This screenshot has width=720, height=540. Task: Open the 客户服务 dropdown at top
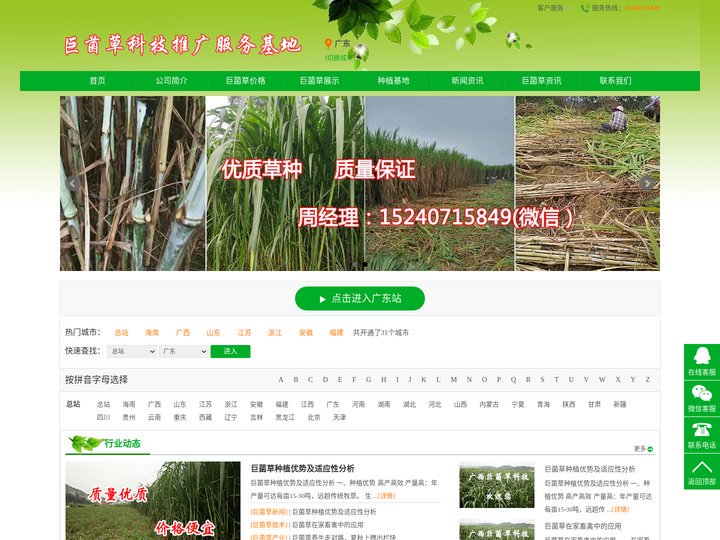553,8
